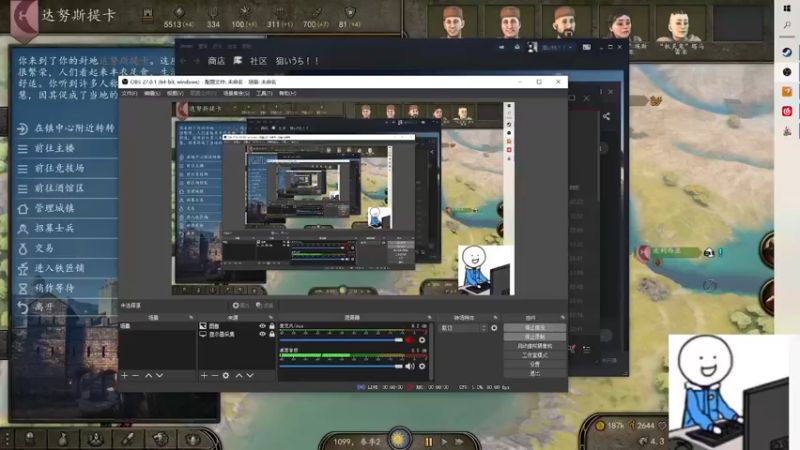Unmute the microphone with the red speaker icon
Screen dimensions: 800x450
[410, 340]
